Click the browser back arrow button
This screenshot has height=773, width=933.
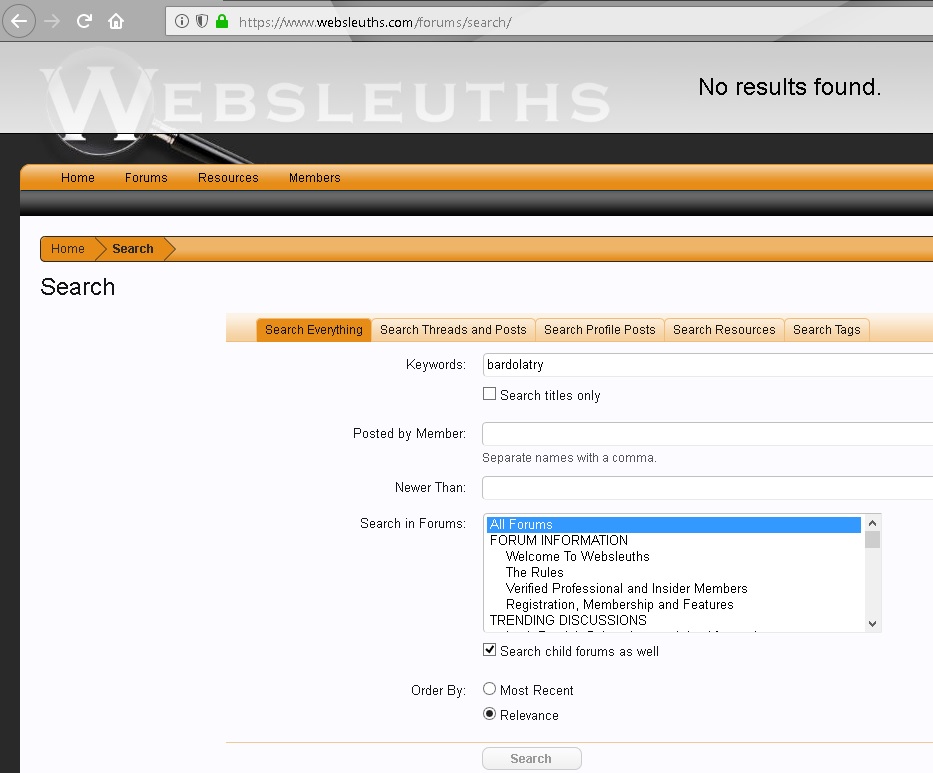point(19,21)
